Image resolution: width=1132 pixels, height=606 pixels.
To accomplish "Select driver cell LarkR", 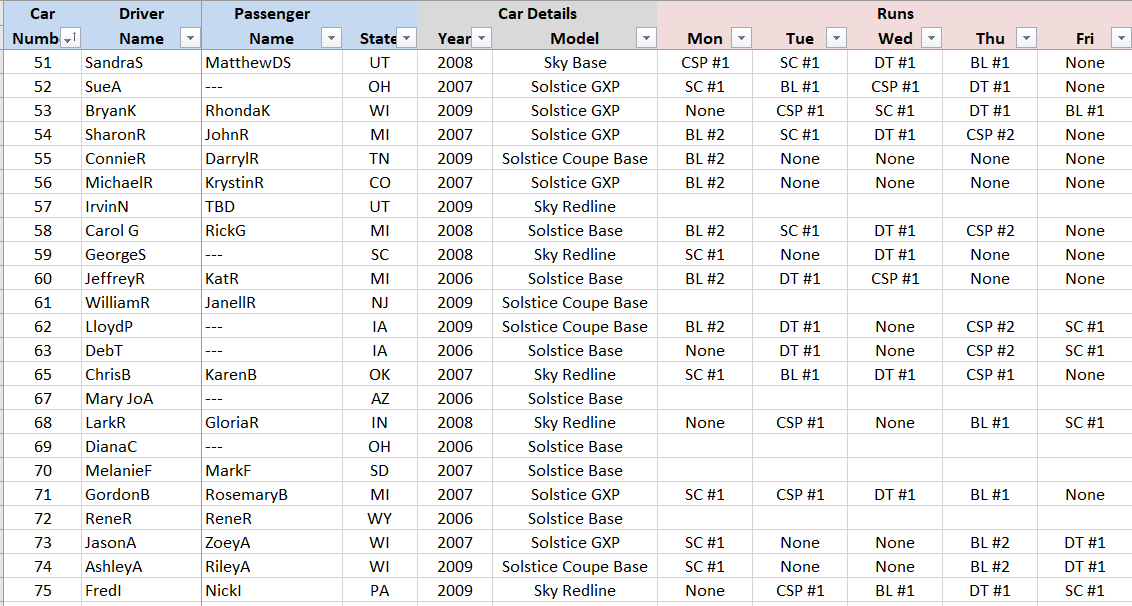I will 142,423.
